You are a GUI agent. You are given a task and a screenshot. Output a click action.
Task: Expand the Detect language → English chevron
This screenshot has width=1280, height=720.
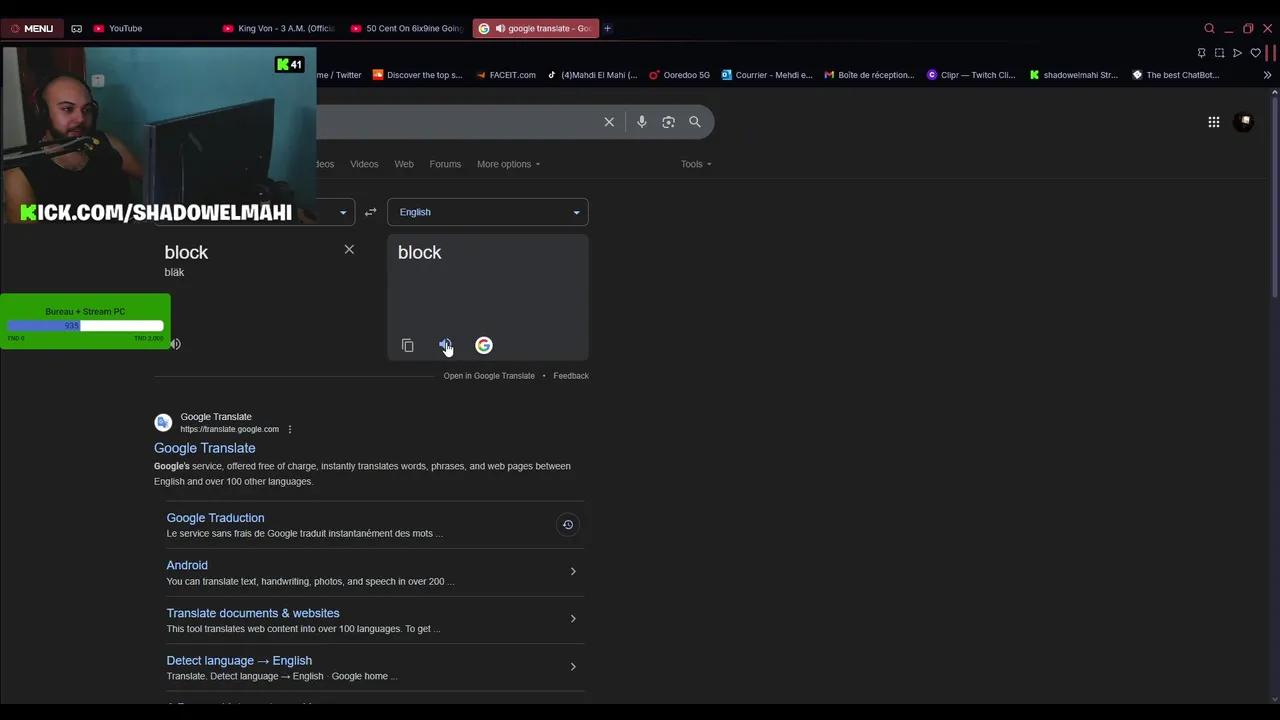[573, 666]
